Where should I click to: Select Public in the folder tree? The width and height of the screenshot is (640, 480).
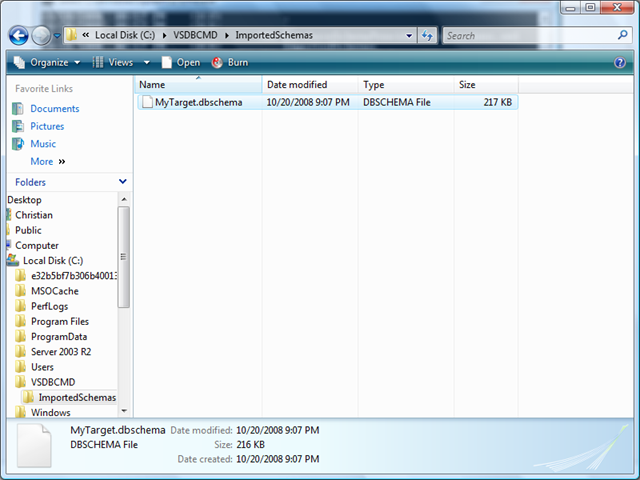(28, 230)
